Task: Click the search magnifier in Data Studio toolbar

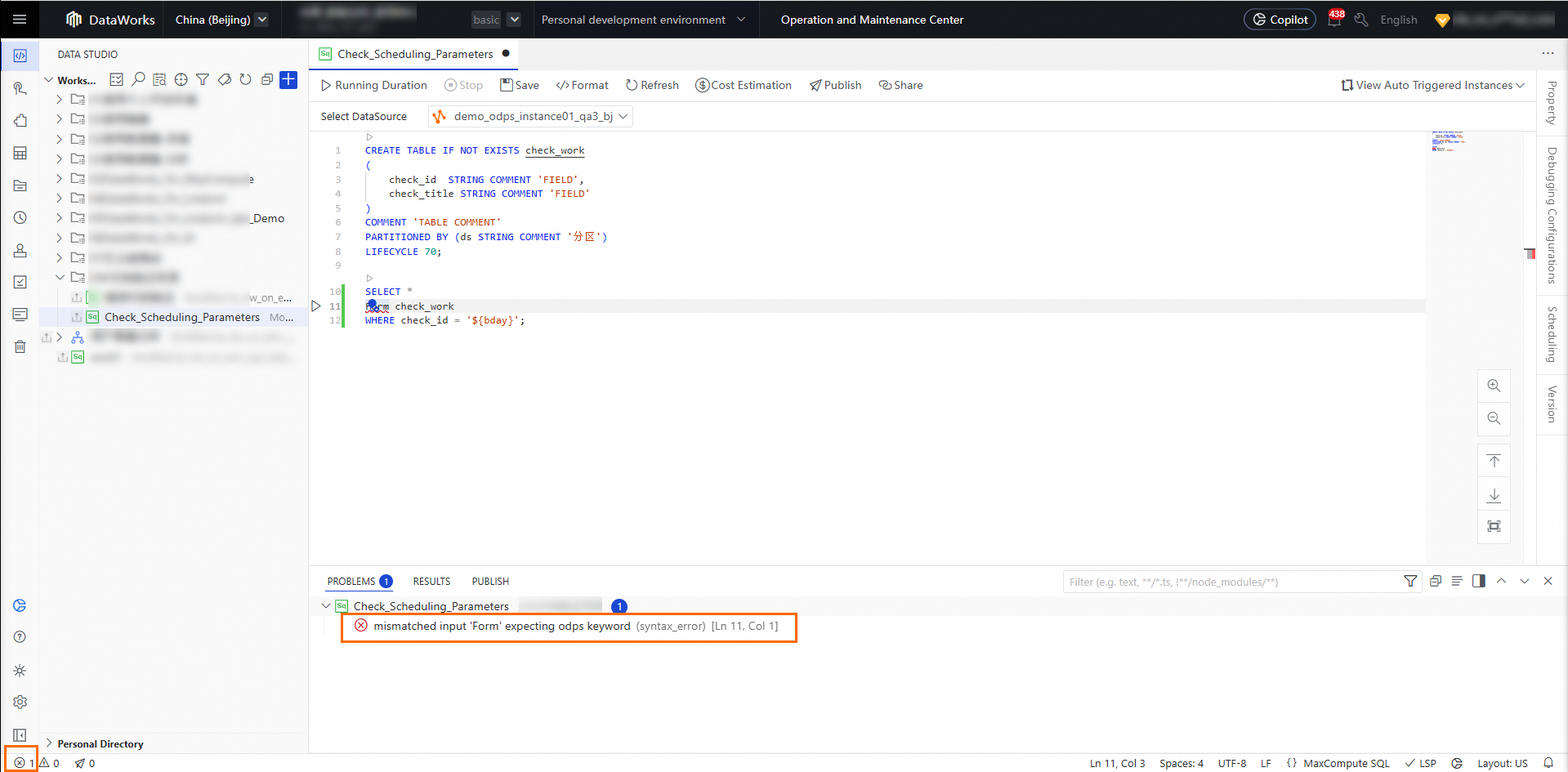Action: coord(139,79)
